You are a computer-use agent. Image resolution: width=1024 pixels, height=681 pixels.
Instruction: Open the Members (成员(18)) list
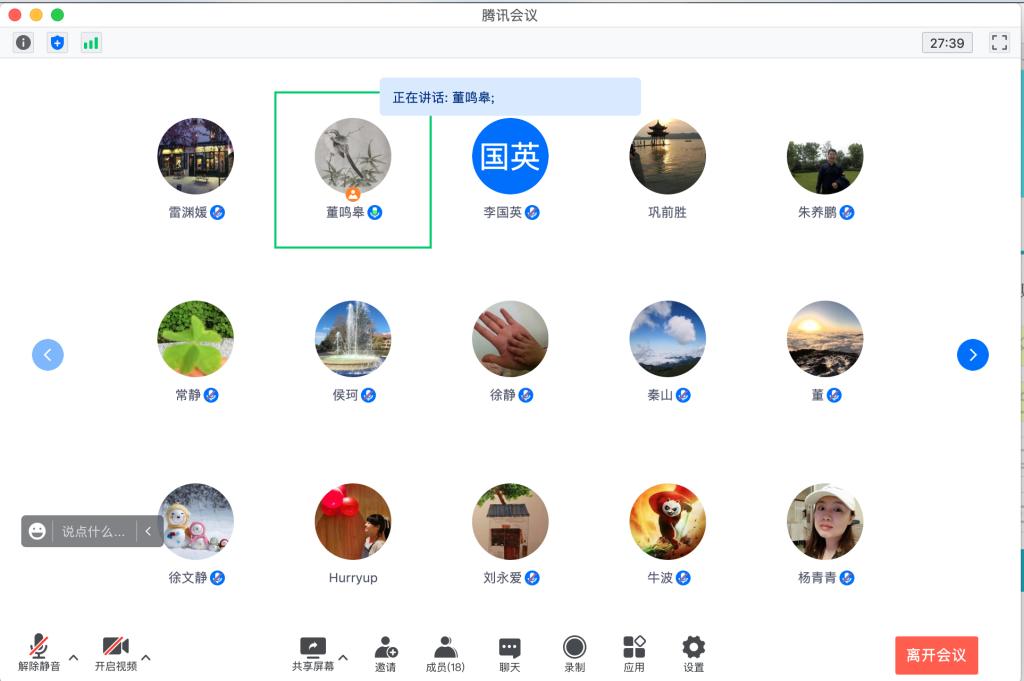(445, 653)
